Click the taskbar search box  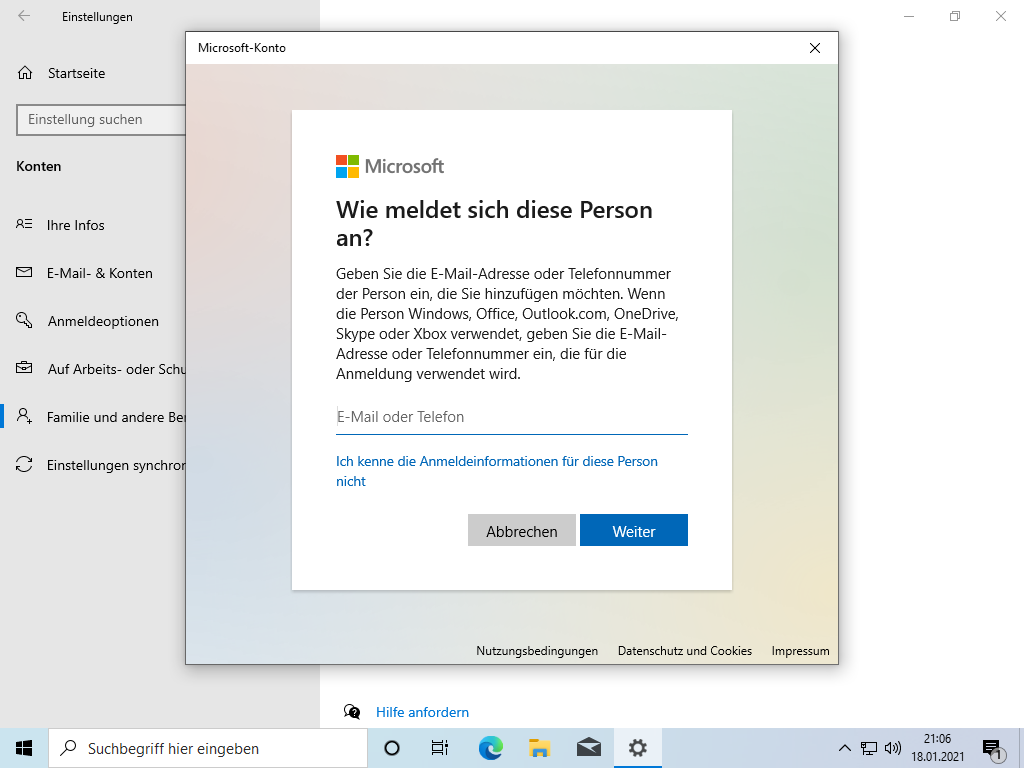coord(208,748)
